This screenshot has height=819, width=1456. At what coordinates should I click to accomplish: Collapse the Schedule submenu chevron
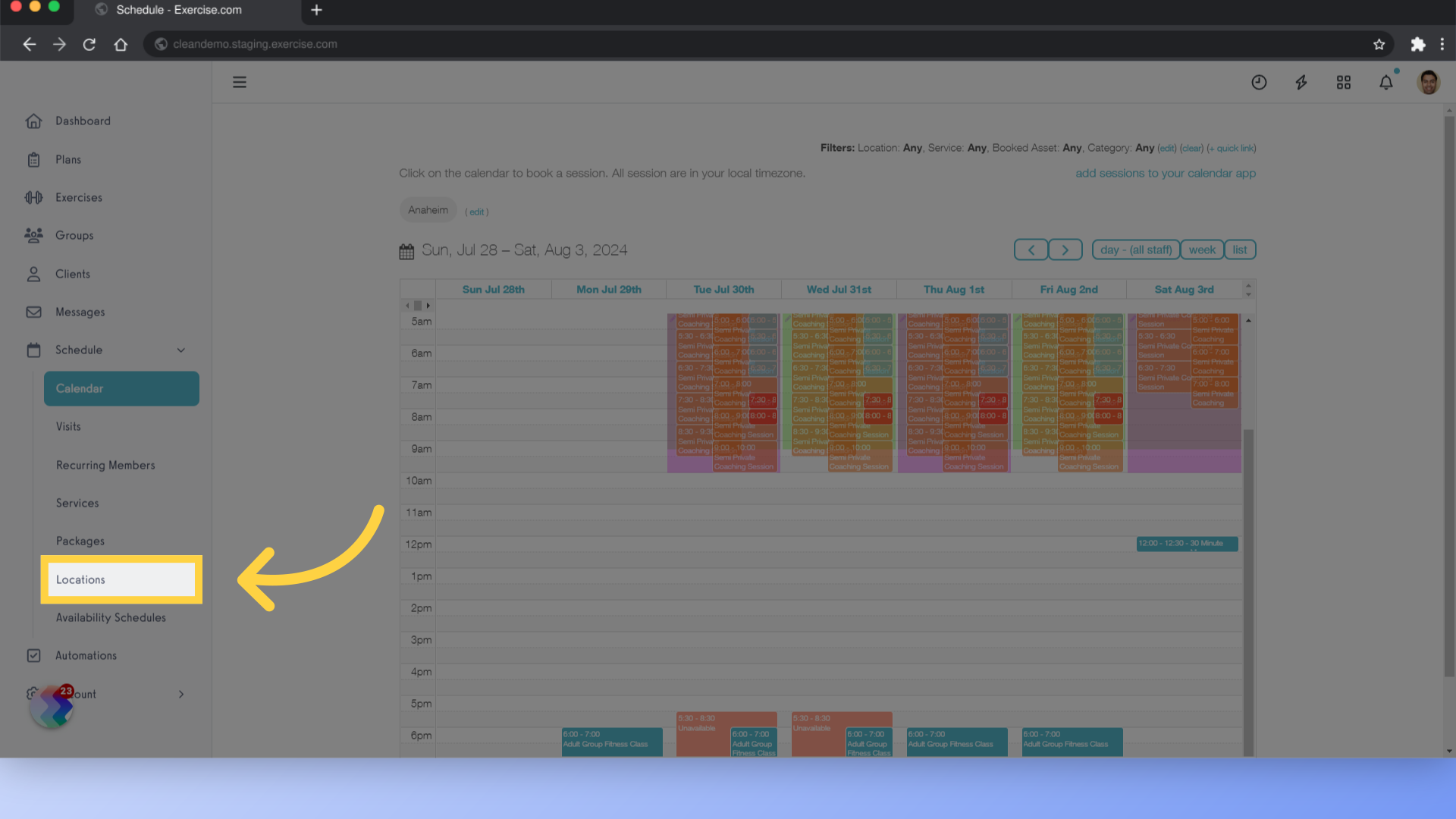point(181,350)
